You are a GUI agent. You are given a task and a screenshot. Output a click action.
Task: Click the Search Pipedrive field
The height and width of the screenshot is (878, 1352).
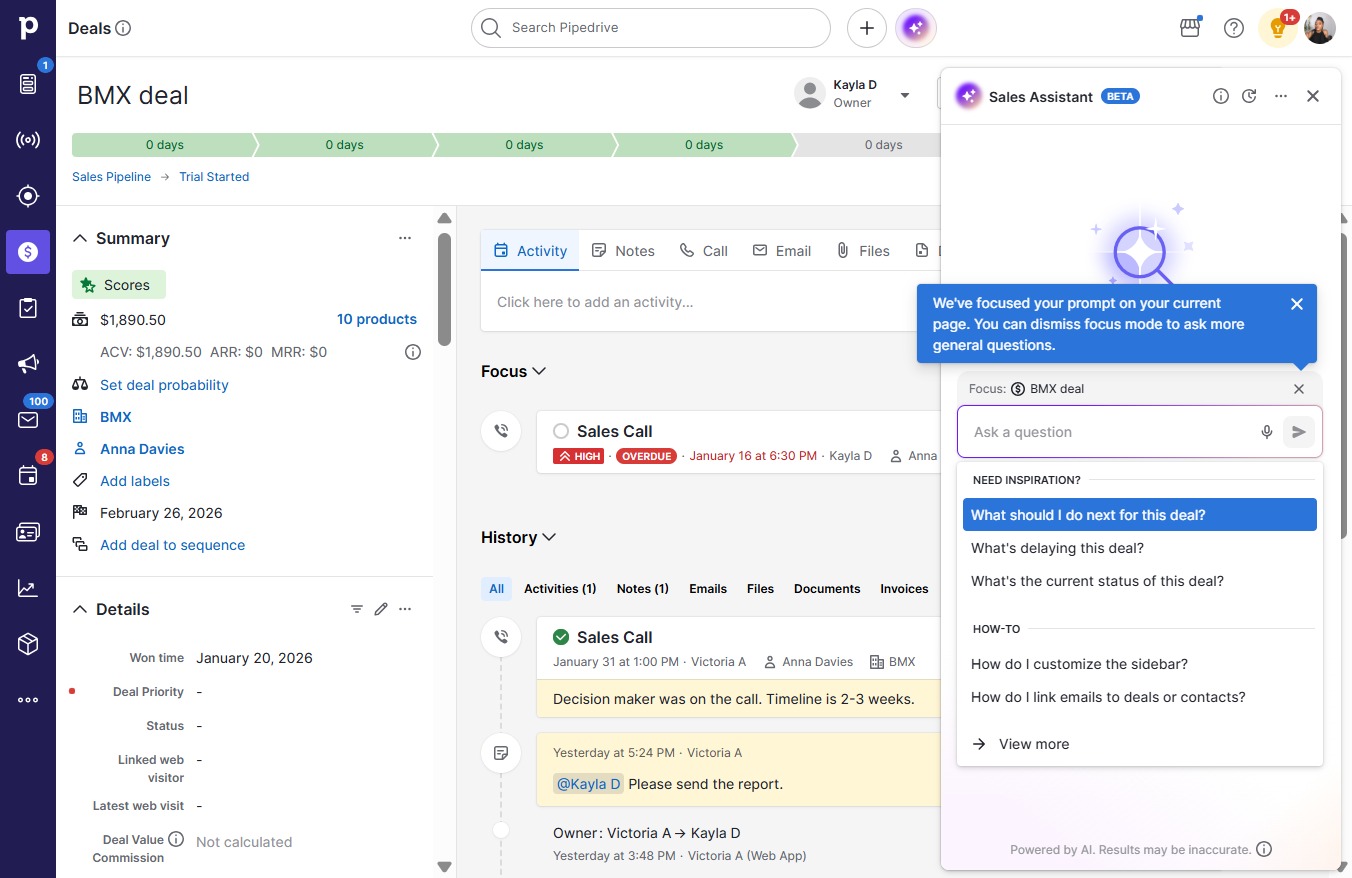tap(651, 28)
